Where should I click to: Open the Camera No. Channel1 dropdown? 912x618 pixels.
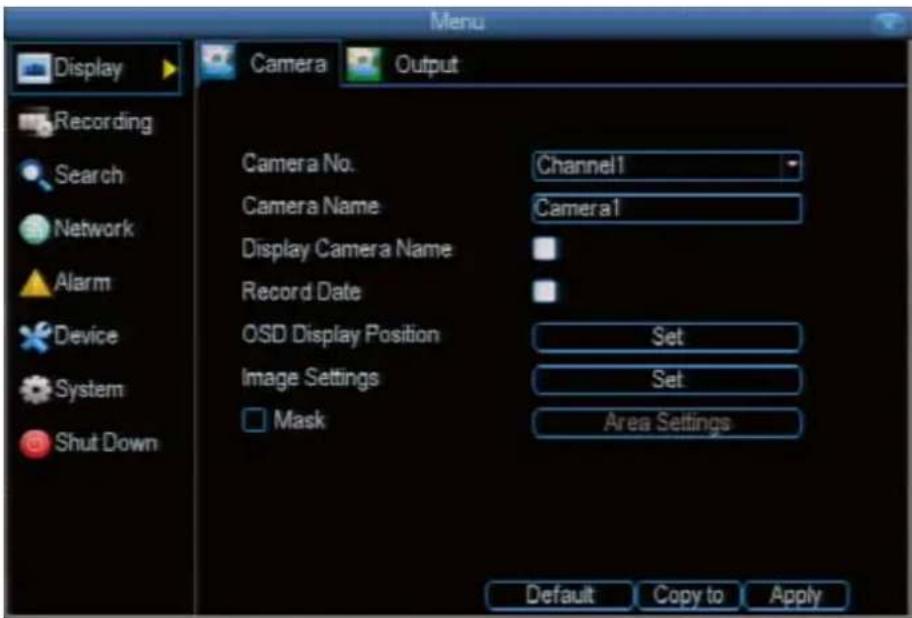[x=667, y=166]
